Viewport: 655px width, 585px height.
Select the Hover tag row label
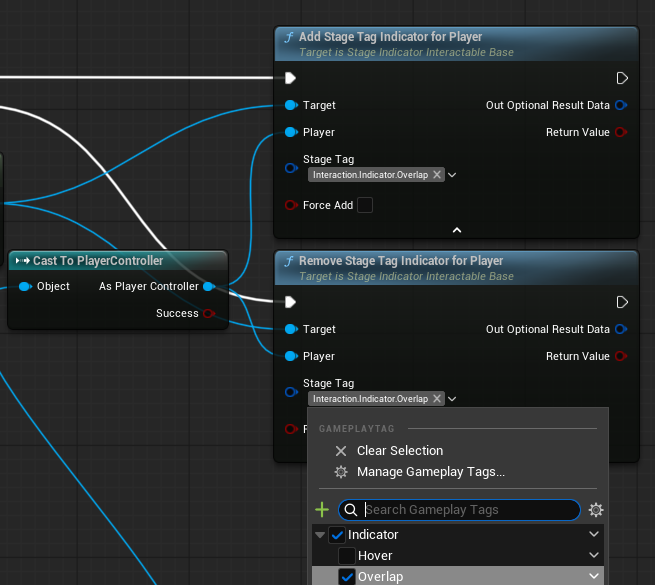point(375,556)
